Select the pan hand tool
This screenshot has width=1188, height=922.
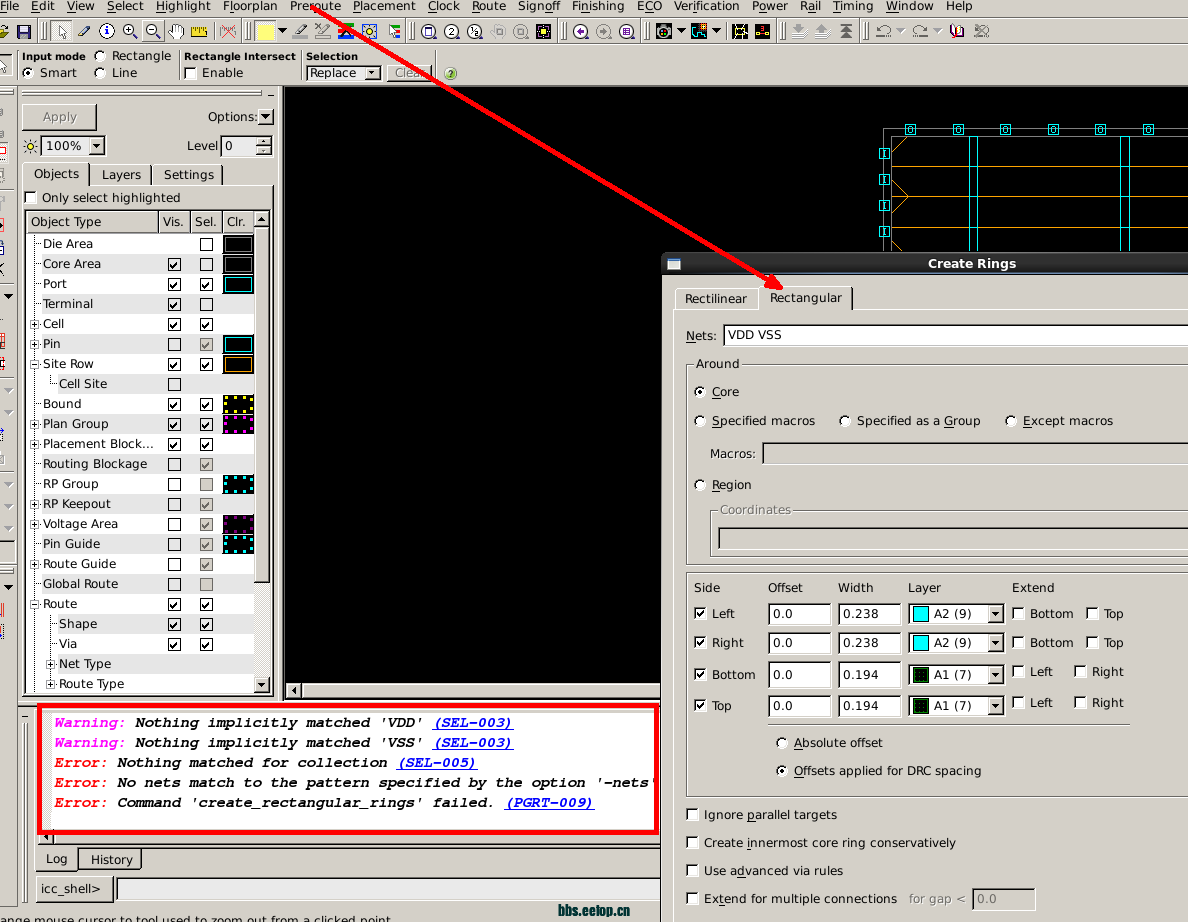tap(176, 31)
